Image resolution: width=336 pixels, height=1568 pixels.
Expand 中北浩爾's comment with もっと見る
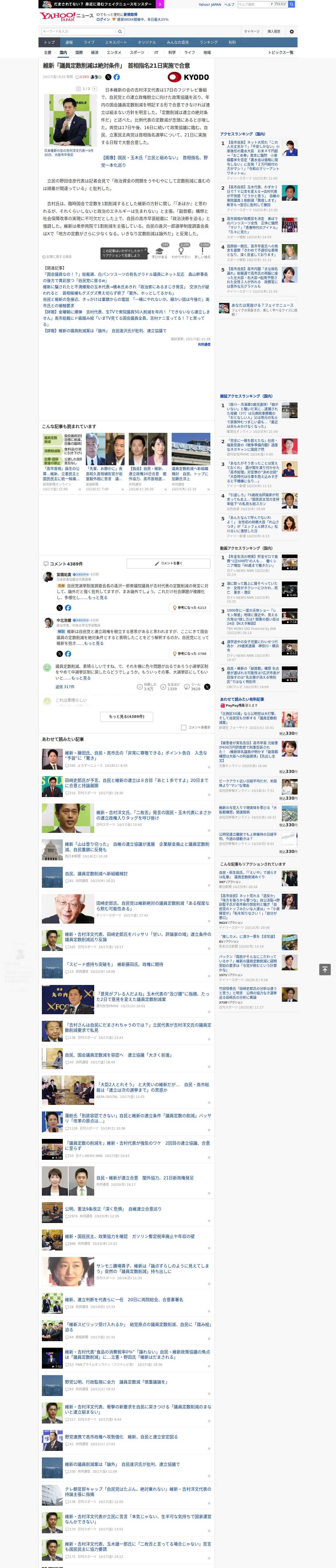coord(93,643)
